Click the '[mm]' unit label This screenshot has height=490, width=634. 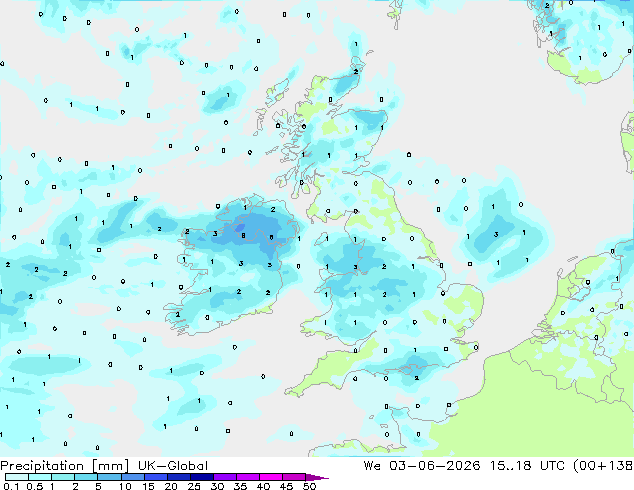point(110,466)
